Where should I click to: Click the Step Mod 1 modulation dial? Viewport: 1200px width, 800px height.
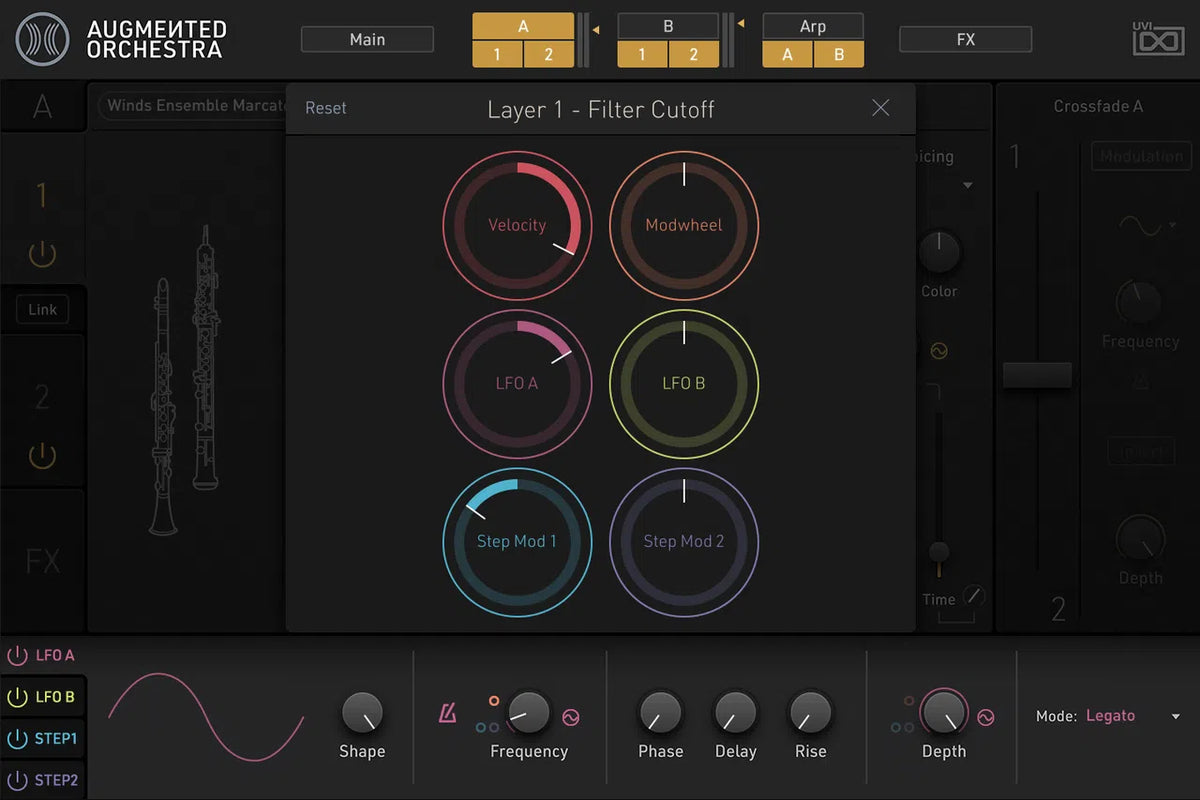(517, 541)
